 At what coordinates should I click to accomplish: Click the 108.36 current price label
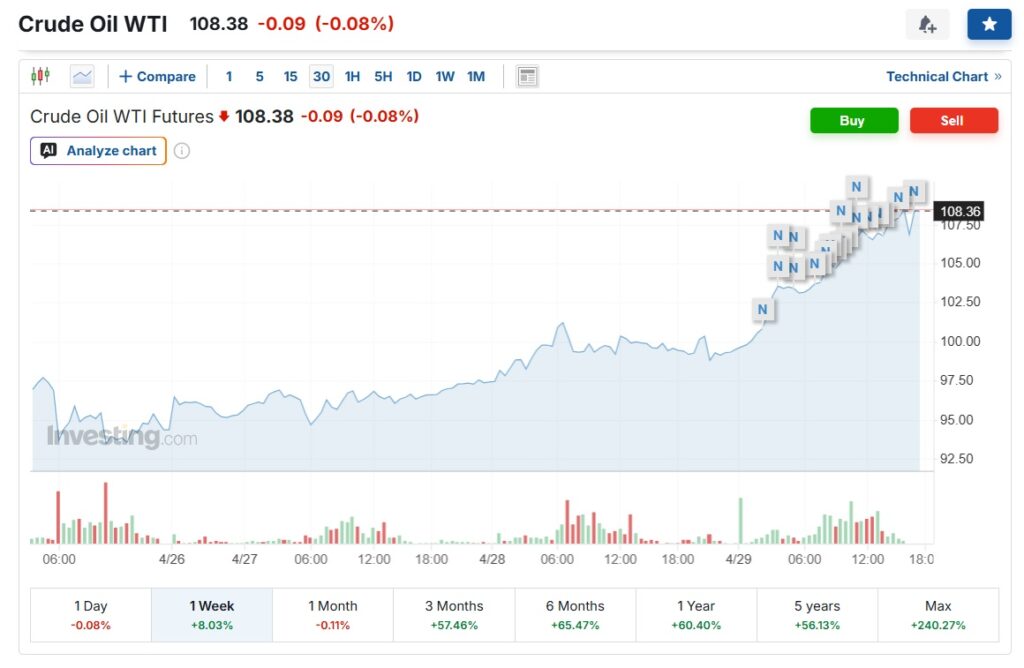pos(960,211)
